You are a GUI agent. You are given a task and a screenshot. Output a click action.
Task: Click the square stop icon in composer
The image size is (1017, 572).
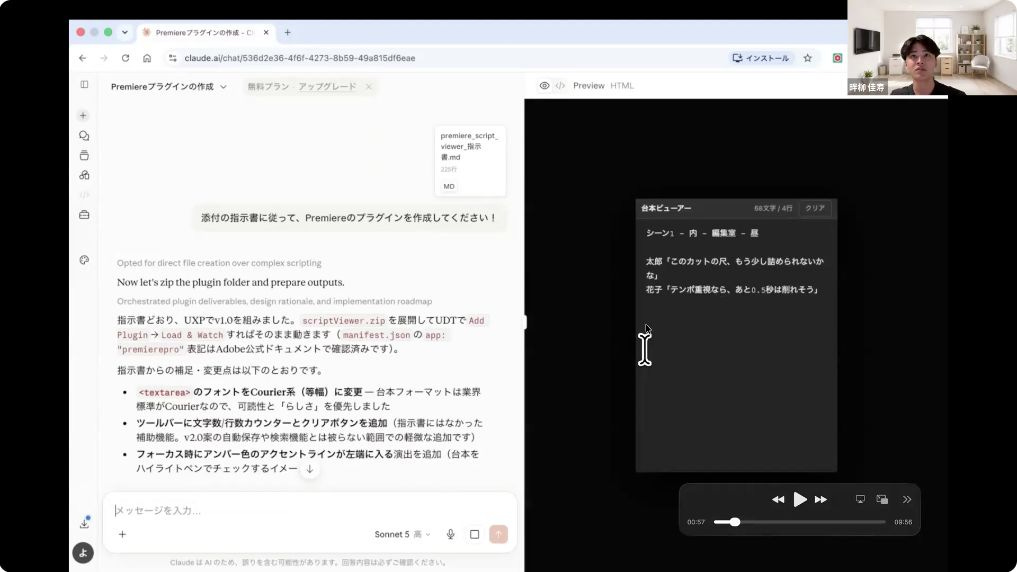pos(475,534)
